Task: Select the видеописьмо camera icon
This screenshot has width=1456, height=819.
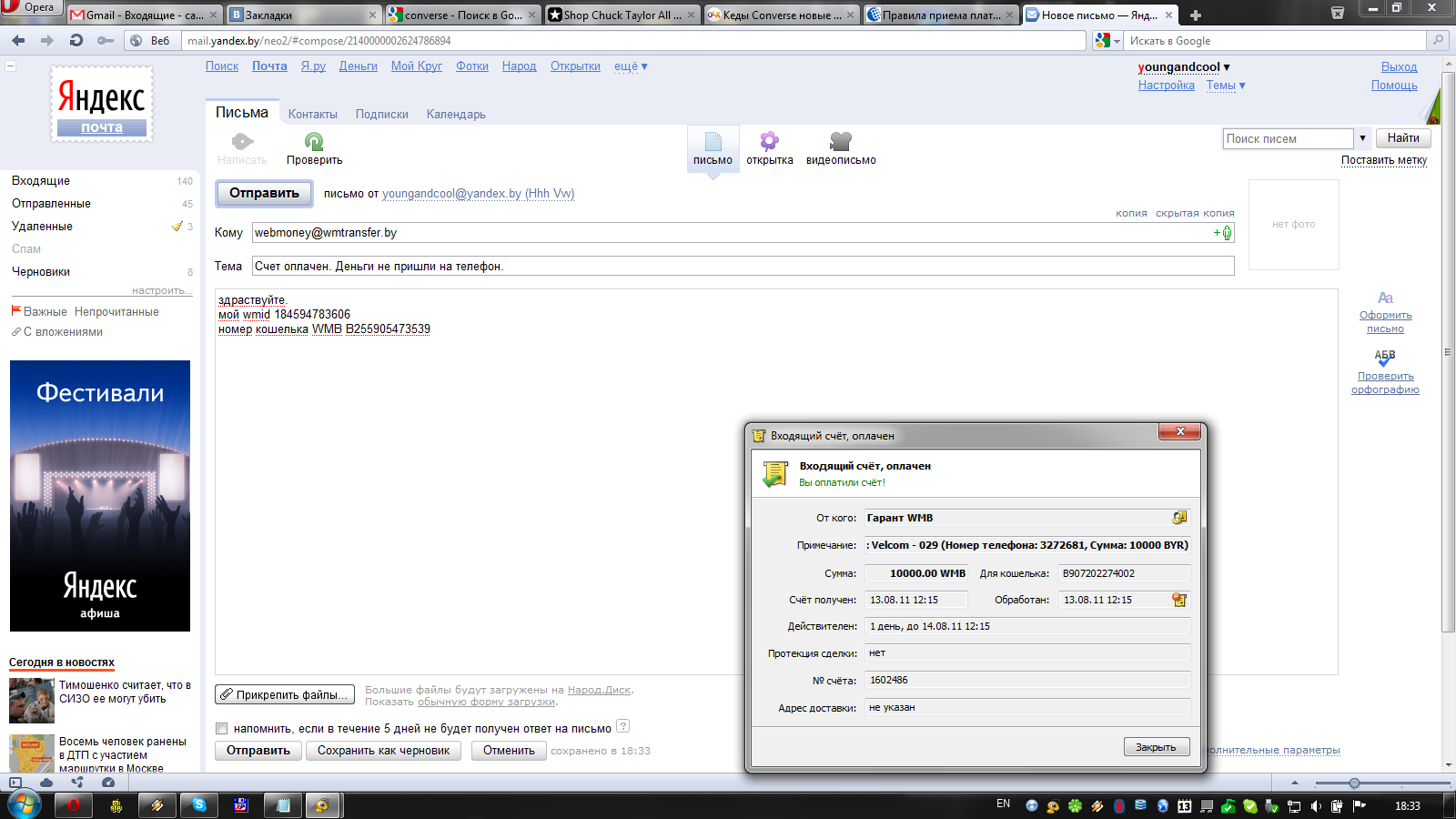Action: 840,141
